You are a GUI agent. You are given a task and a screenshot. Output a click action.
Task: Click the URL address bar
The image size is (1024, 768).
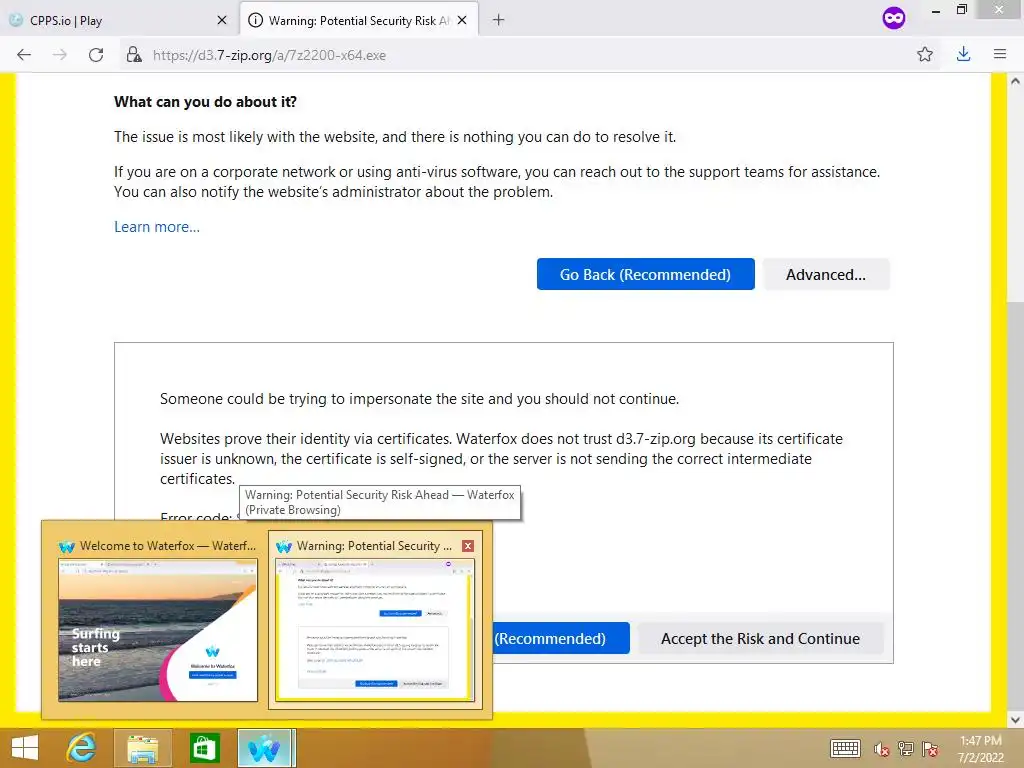[x=516, y=55]
